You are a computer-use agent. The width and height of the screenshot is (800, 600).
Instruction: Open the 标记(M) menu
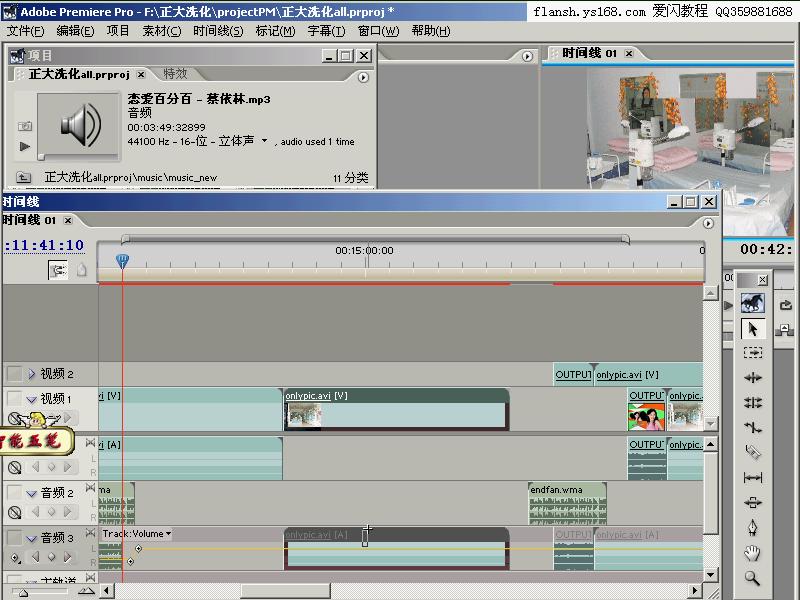(x=276, y=31)
